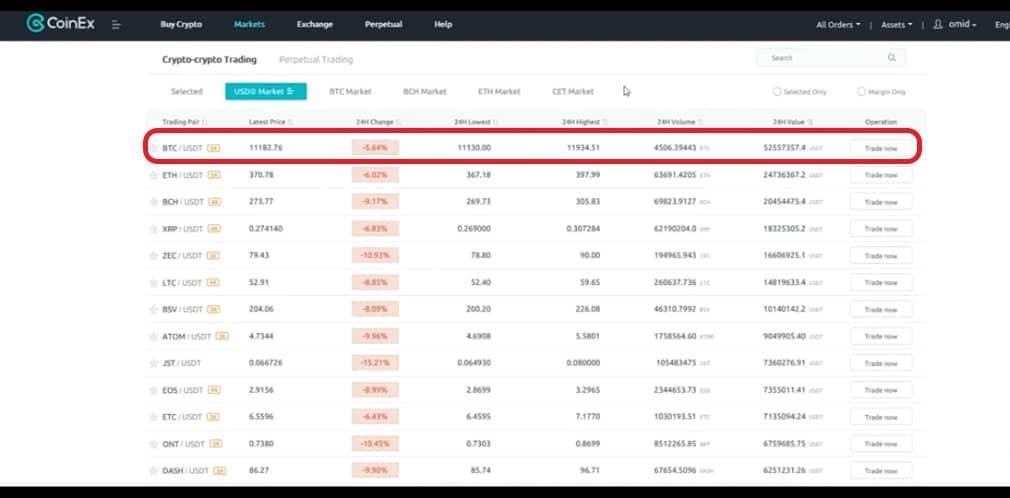Select the BTC Market tab
This screenshot has height=498, width=1010.
[350, 91]
